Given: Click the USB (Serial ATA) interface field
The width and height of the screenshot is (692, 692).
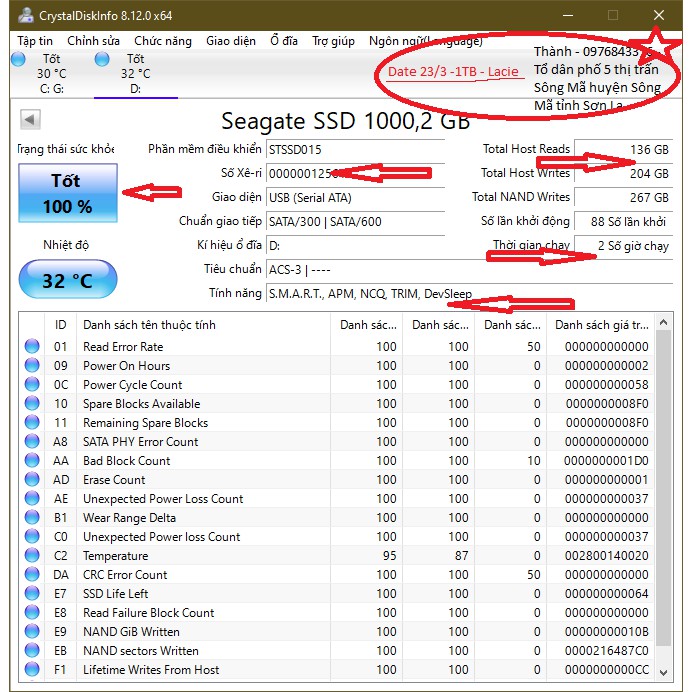Looking at the screenshot, I should click(x=355, y=197).
